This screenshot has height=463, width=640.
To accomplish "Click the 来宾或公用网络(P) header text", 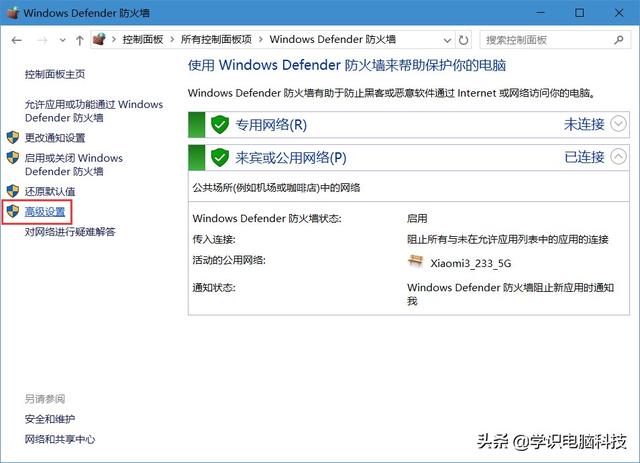I will (x=291, y=158).
